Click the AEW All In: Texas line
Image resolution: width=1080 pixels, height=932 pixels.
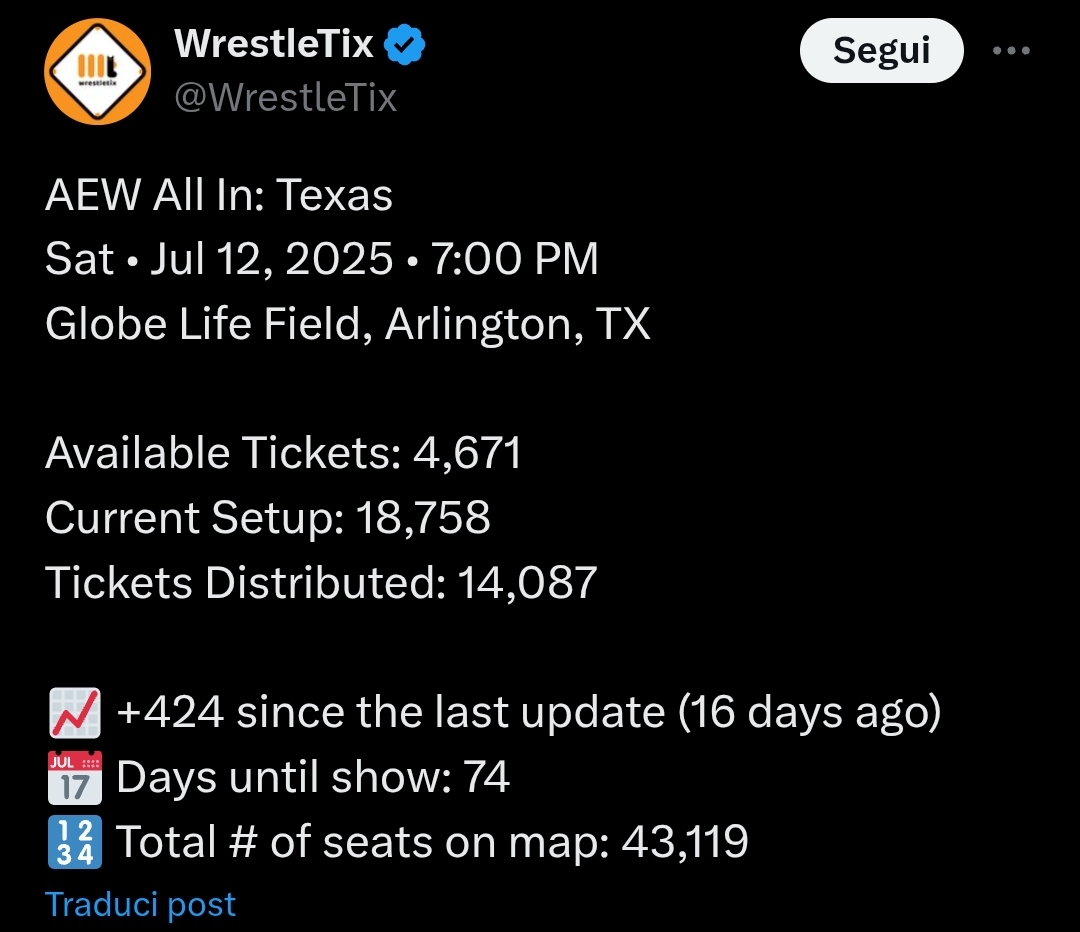point(219,195)
